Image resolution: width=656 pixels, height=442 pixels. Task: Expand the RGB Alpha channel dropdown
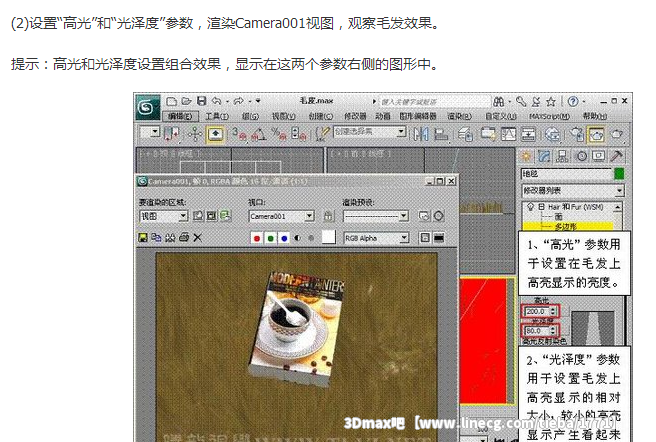(403, 238)
